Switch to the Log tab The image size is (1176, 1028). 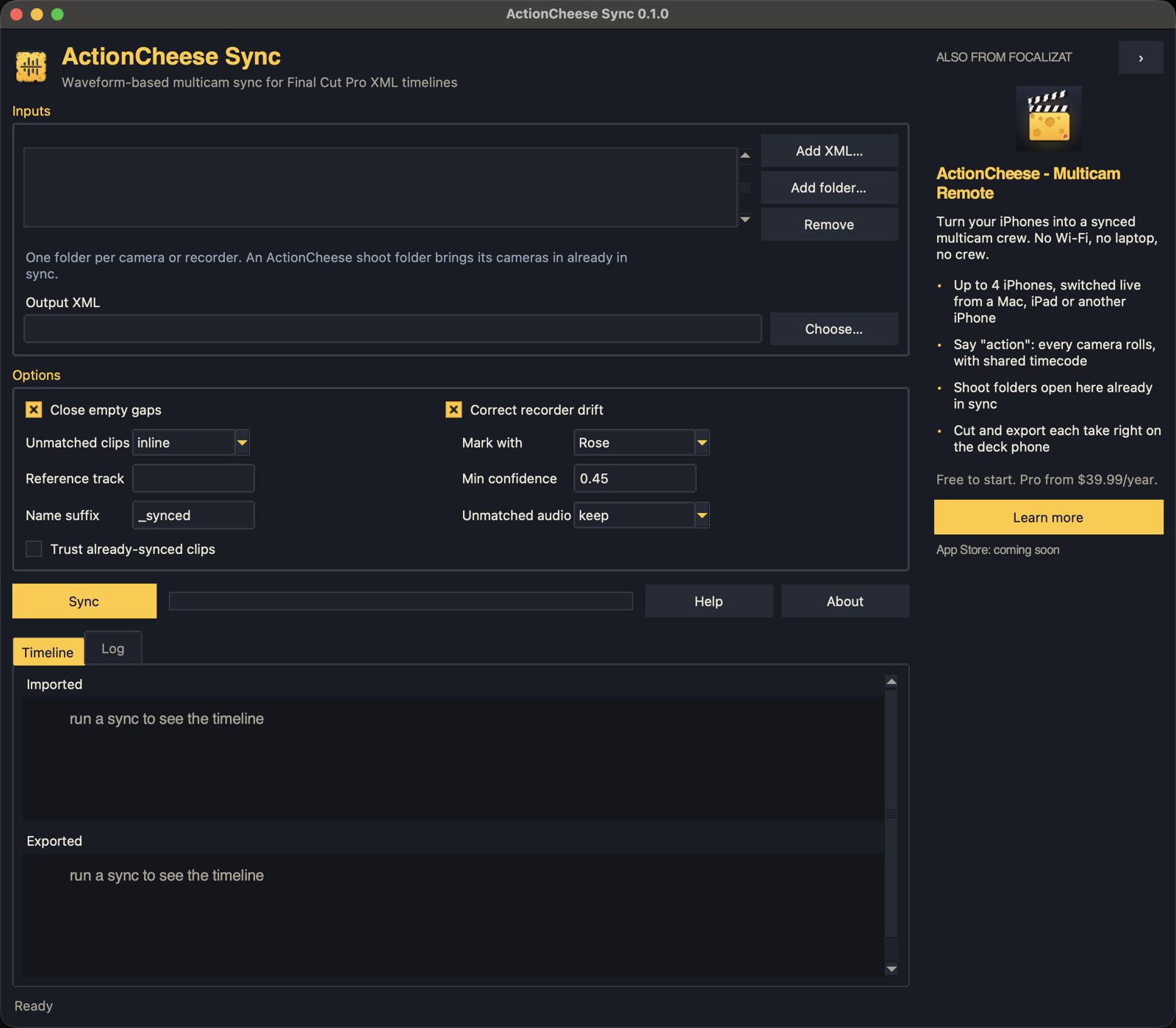[113, 648]
